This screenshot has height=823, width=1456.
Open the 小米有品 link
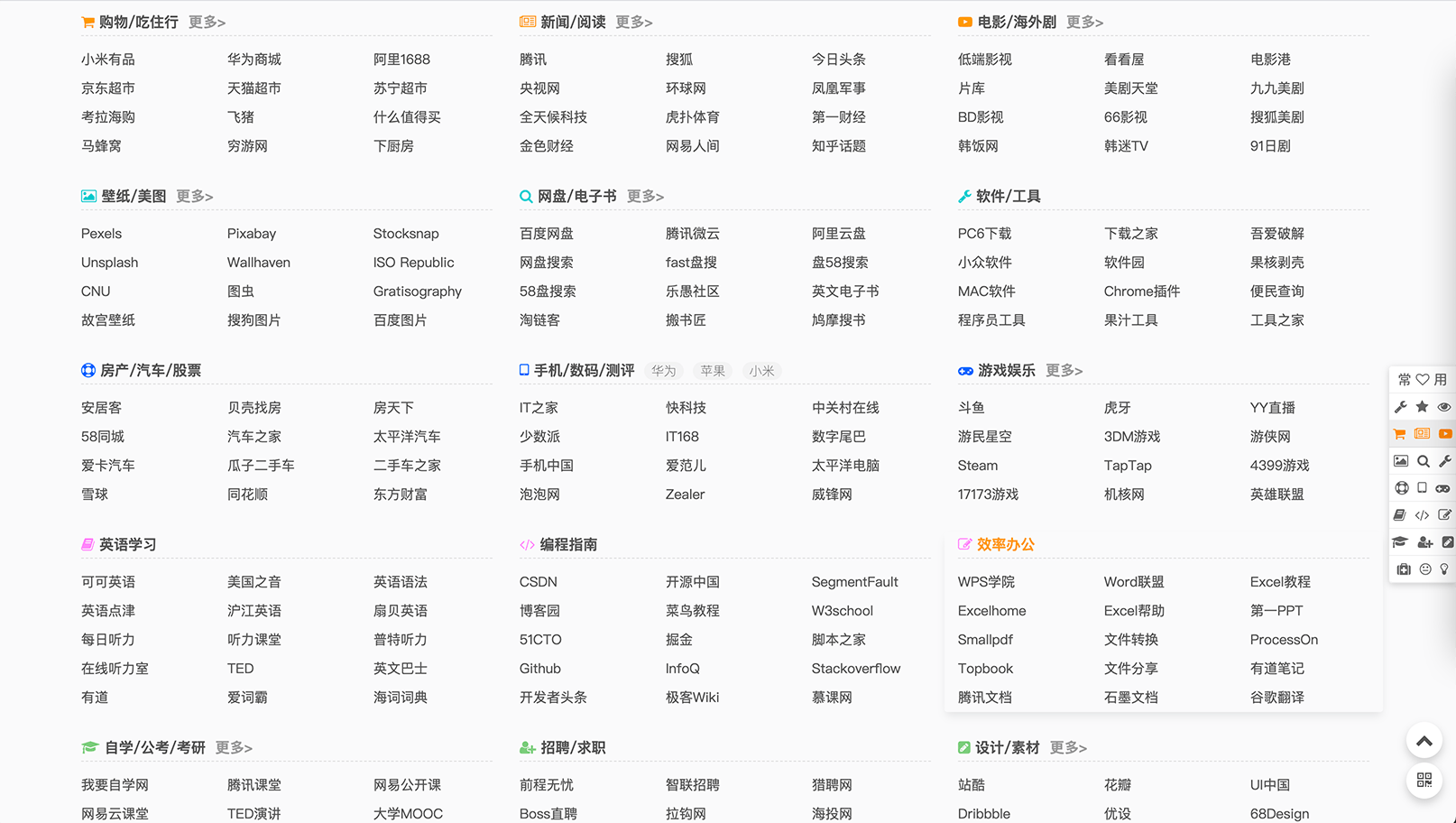(108, 60)
